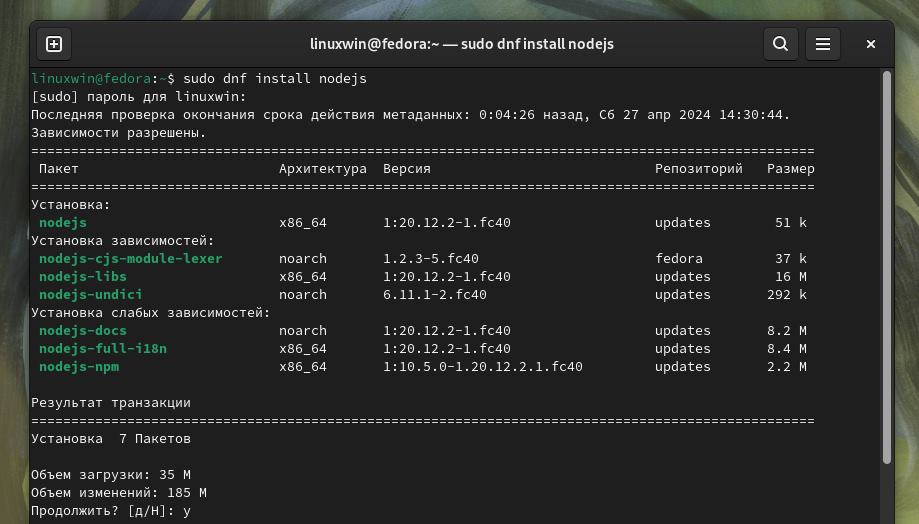Click the 'Пакет' column header
The image size is (919, 524).
[59, 169]
